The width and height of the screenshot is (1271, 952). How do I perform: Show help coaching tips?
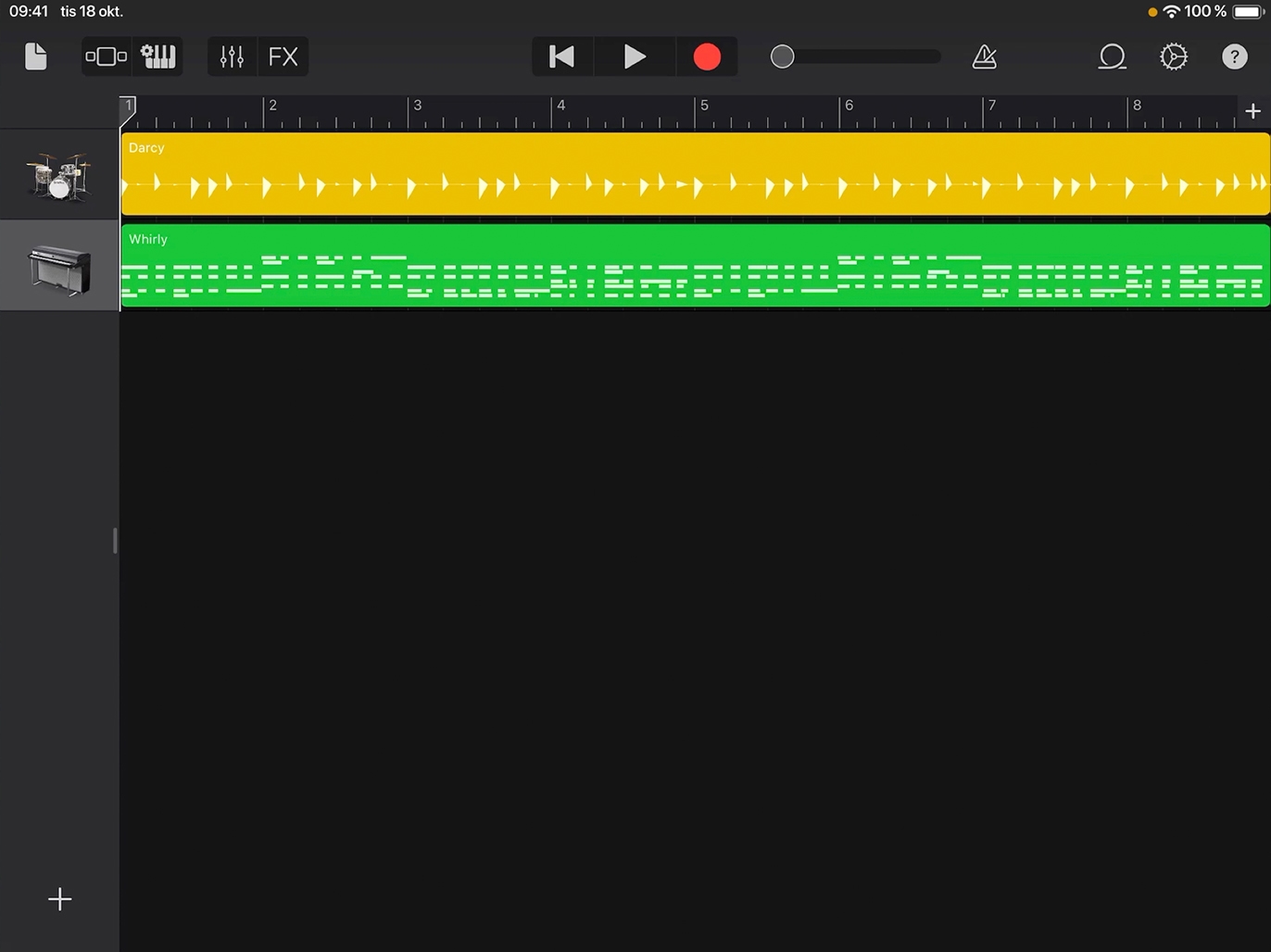click(x=1235, y=56)
